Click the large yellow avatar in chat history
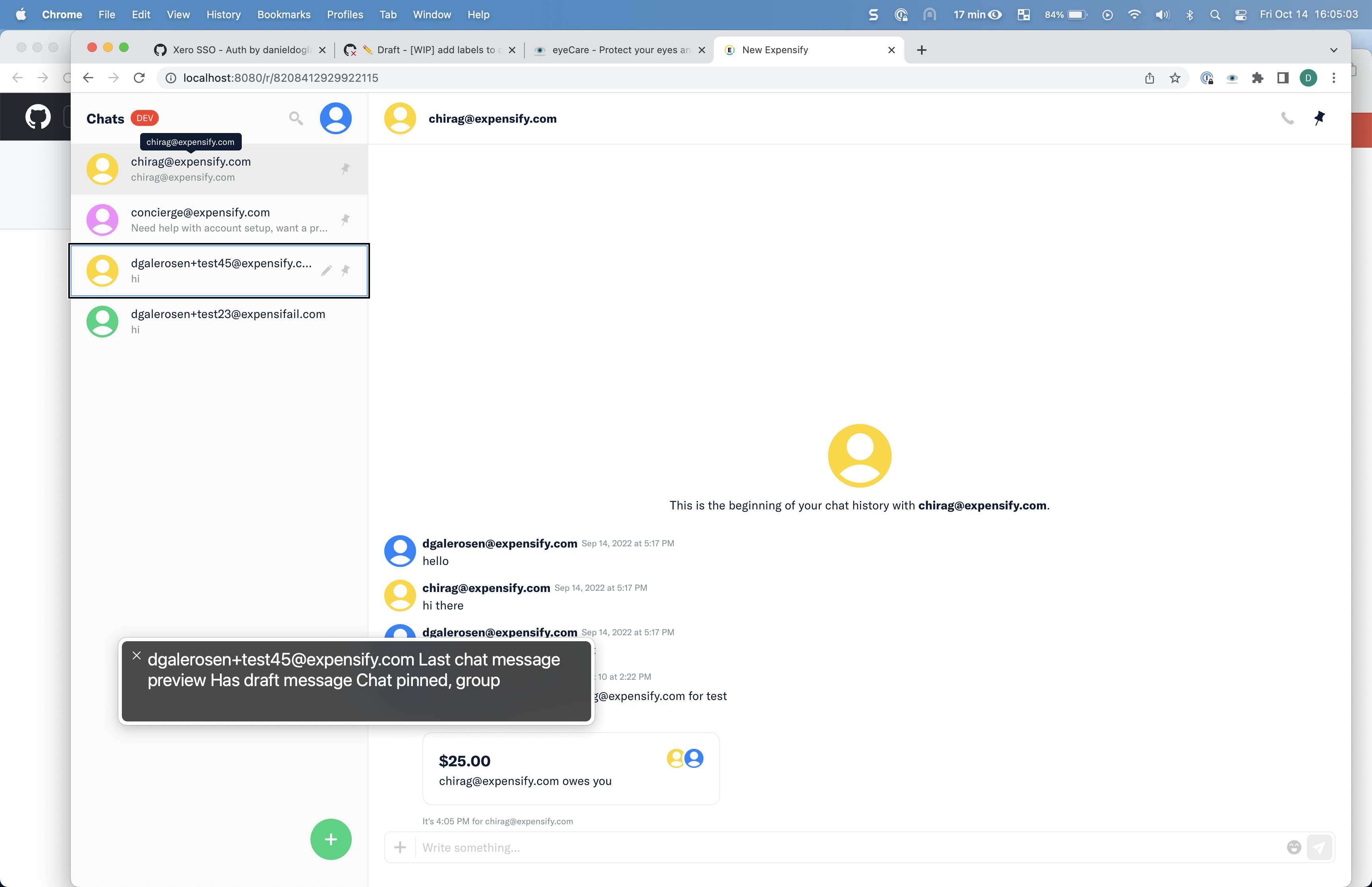 click(859, 455)
